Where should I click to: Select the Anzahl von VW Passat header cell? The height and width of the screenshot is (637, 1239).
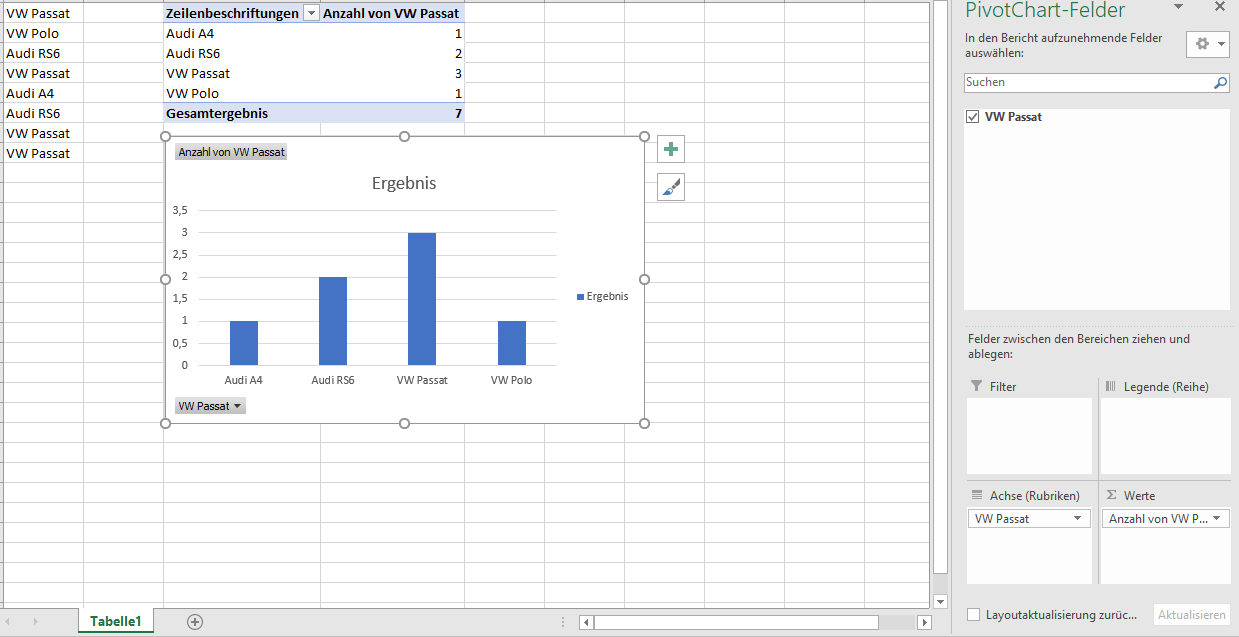(x=392, y=13)
